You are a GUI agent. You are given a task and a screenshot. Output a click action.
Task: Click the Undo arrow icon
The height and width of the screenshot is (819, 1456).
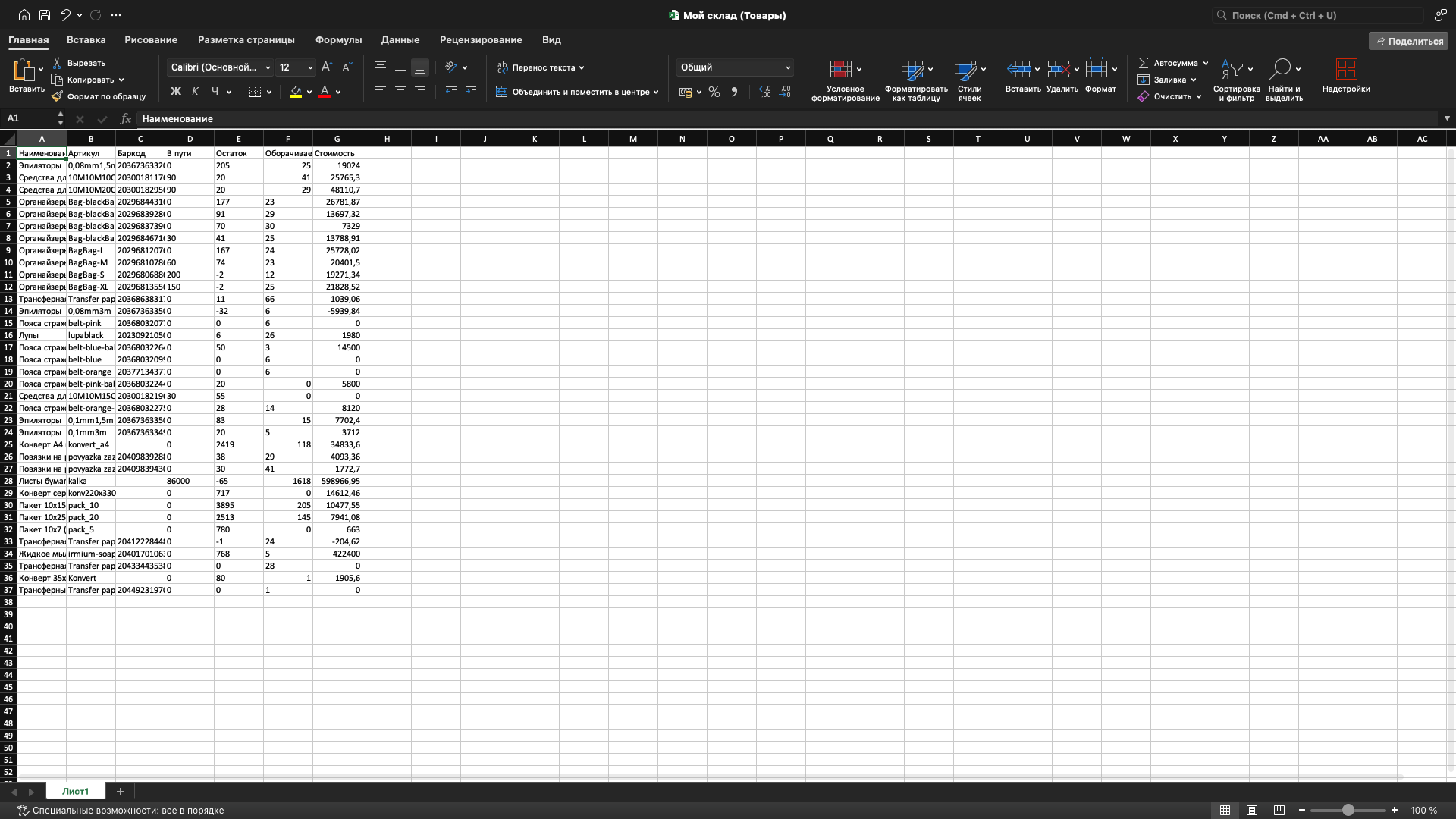coord(65,15)
